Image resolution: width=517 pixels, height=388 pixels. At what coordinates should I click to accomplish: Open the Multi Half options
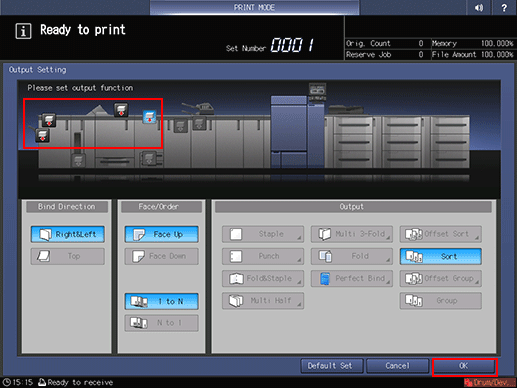tap(263, 301)
